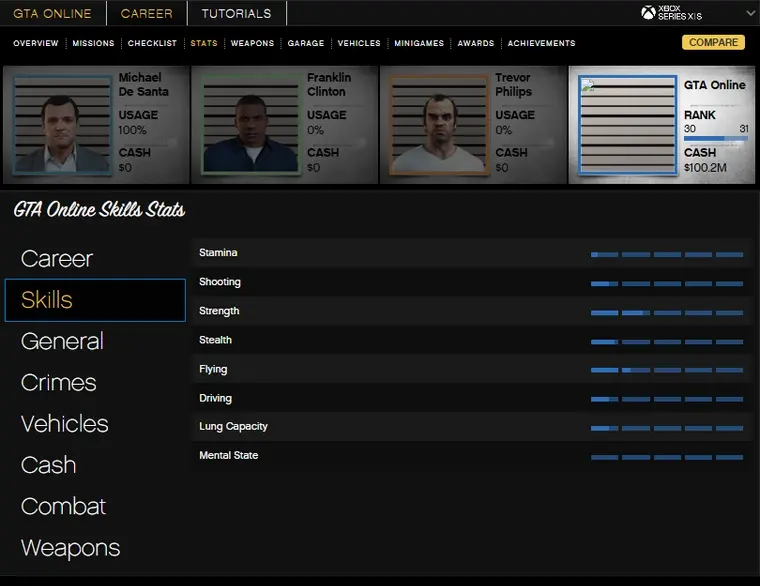Click the Mental State stat bar
Image resolution: width=760 pixels, height=586 pixels.
coord(667,457)
